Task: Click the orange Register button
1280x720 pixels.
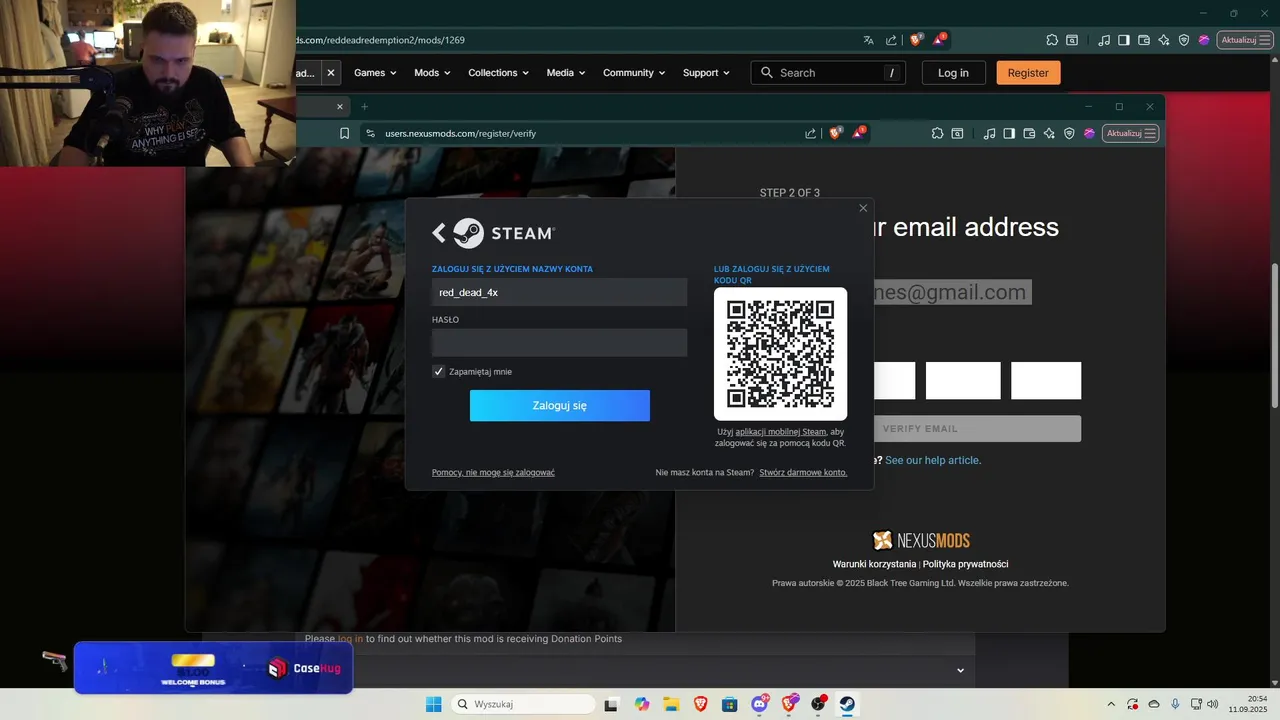Action: click(1028, 73)
